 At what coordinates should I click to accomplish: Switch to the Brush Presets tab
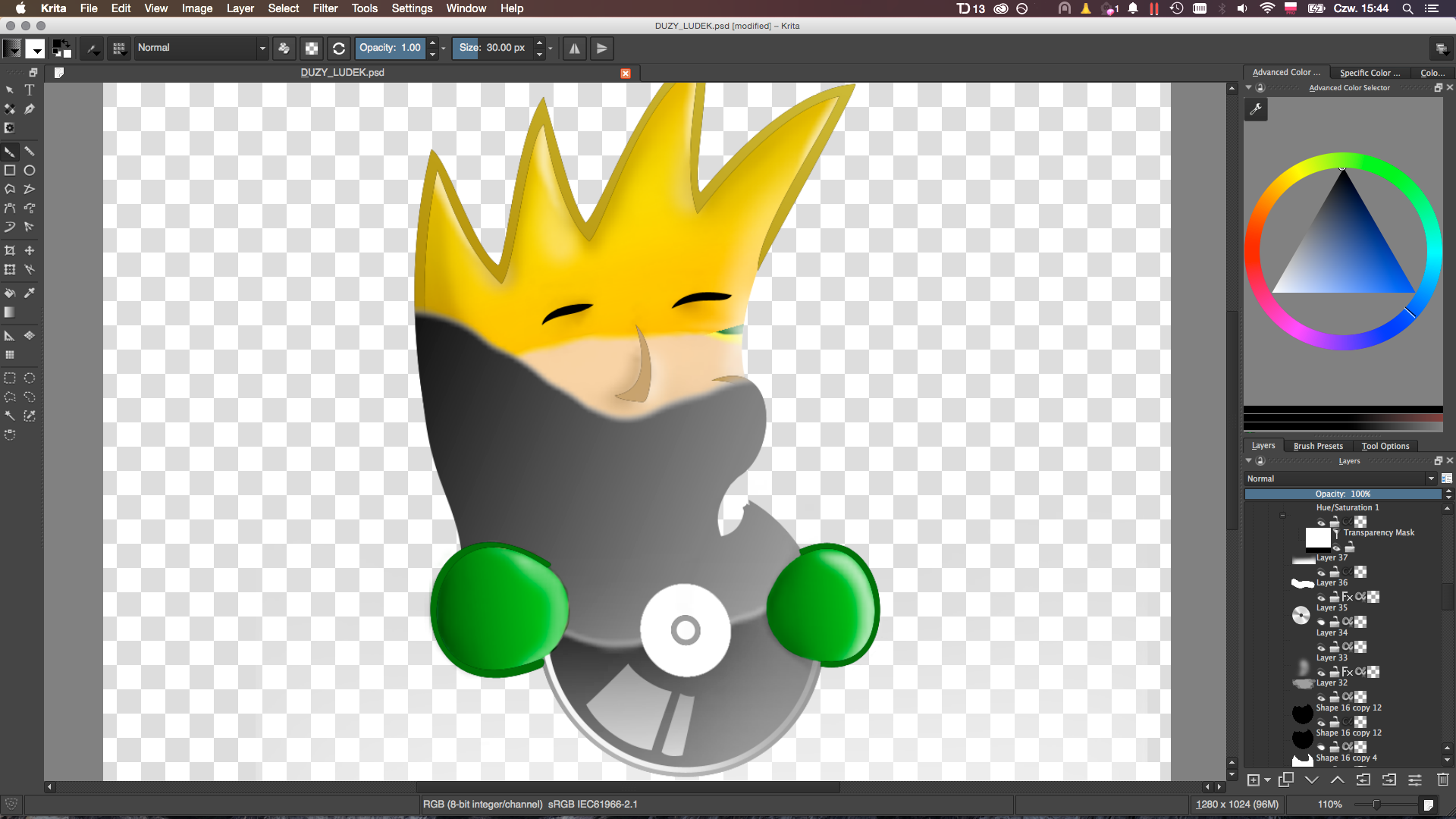point(1318,446)
